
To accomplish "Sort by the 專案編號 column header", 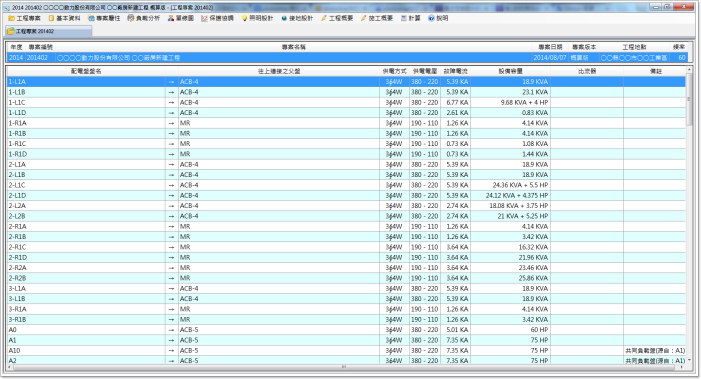I will point(41,47).
